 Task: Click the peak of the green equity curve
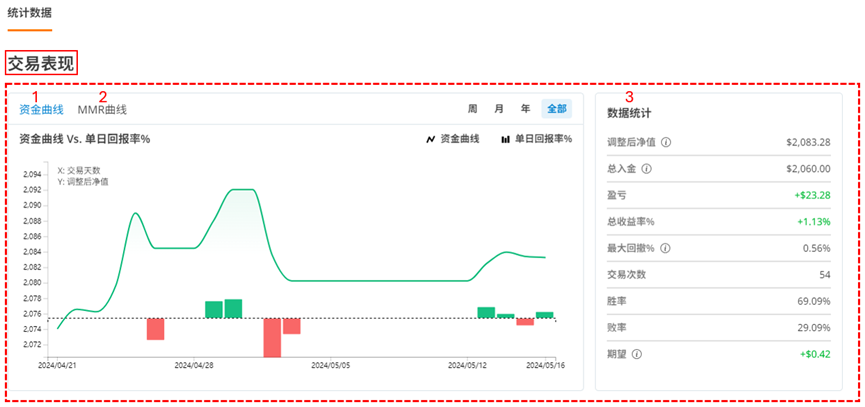[x=242, y=189]
